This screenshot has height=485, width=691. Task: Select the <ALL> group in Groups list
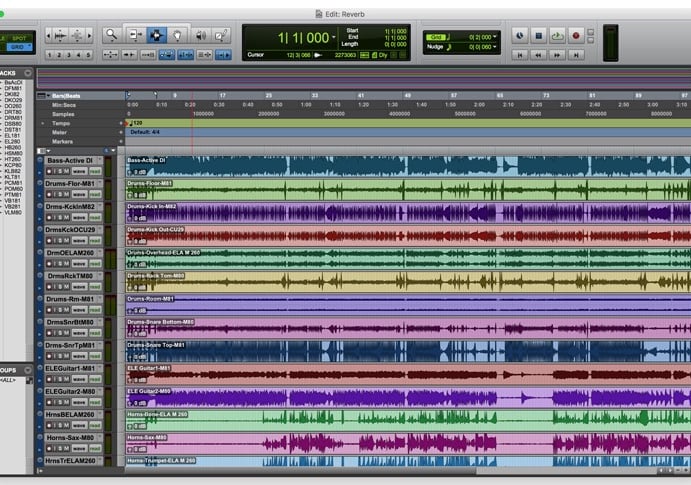[x=9, y=380]
